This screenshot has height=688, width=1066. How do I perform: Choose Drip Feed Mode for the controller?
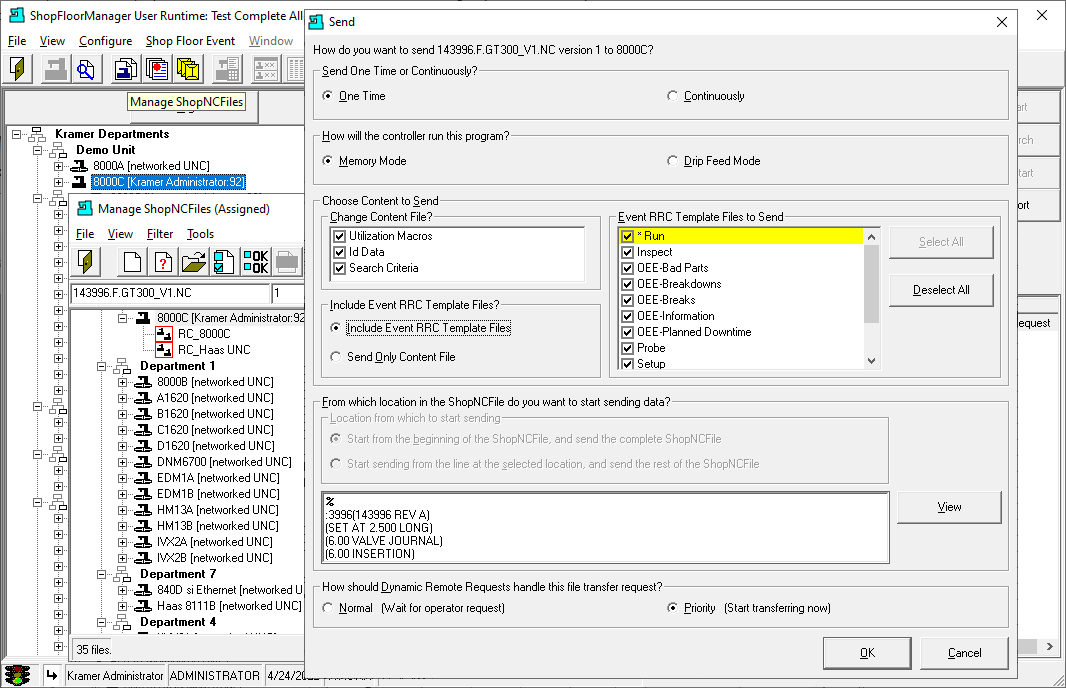672,161
